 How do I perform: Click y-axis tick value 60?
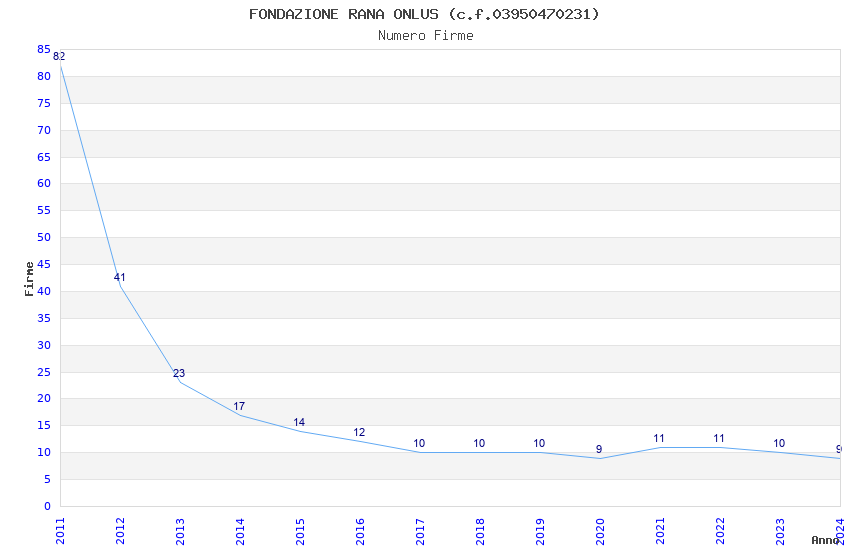point(44,184)
